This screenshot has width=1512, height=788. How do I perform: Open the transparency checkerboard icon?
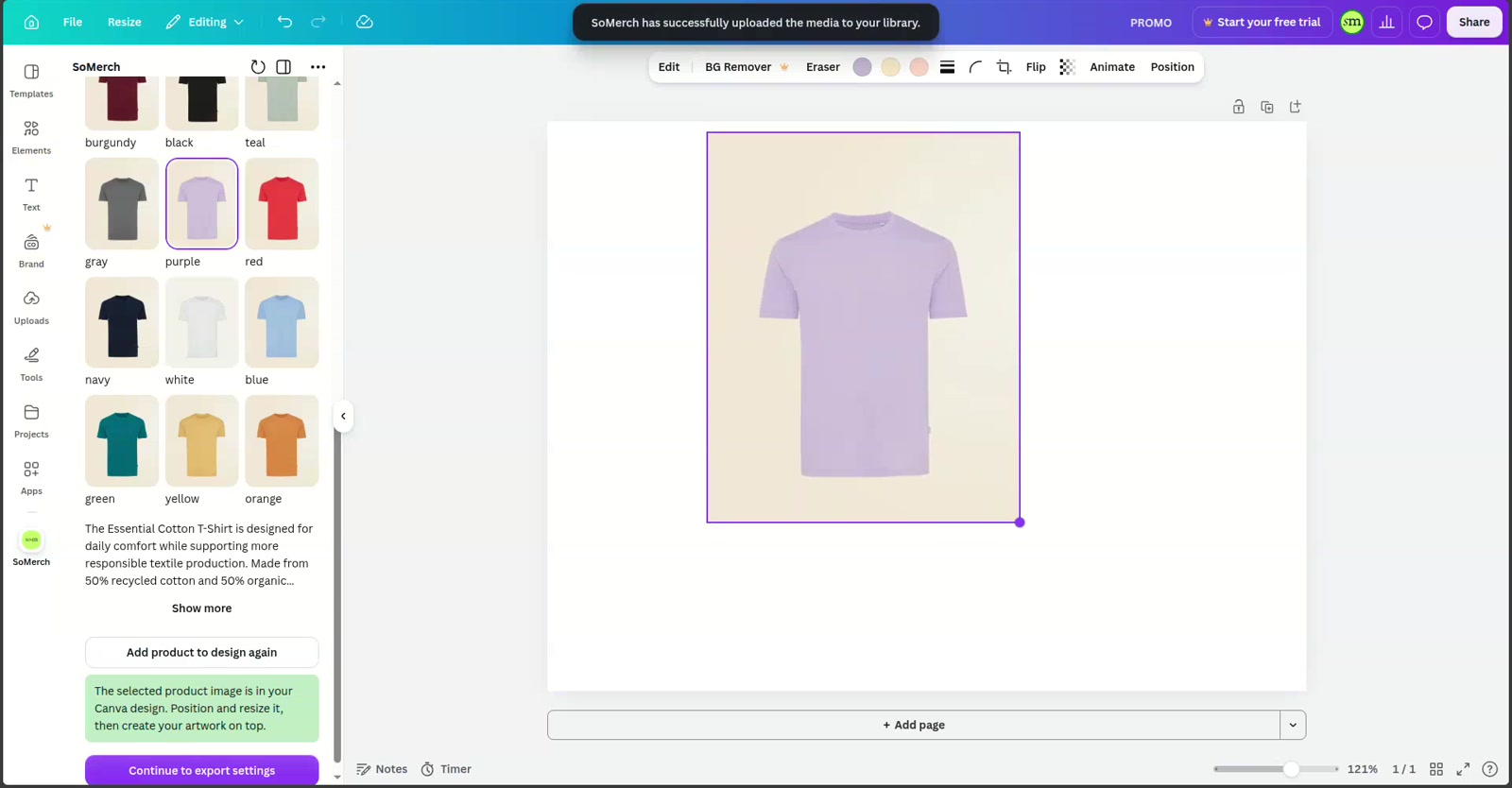1067,67
